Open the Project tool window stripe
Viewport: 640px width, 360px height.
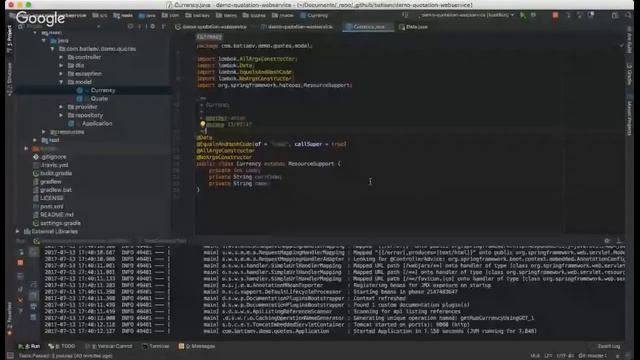(x=10, y=39)
